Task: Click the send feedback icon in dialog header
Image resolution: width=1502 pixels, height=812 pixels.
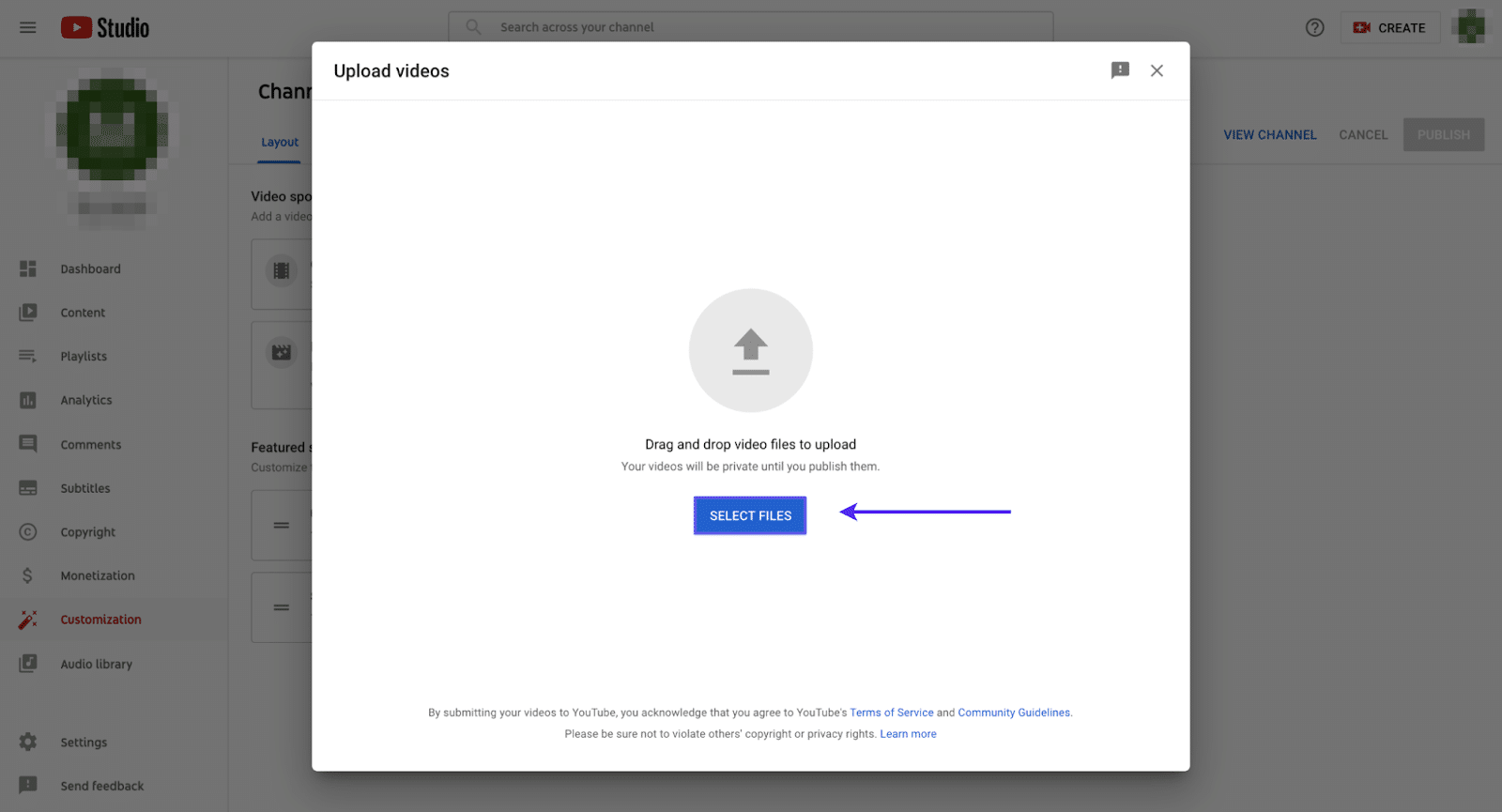Action: coord(1120,70)
